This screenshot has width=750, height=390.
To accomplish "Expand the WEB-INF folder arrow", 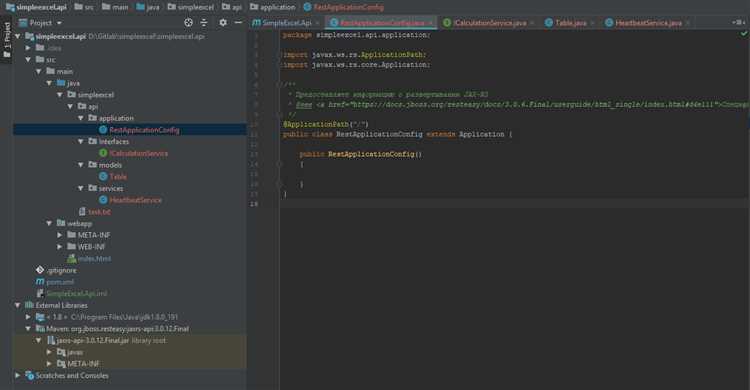I will point(60,247).
